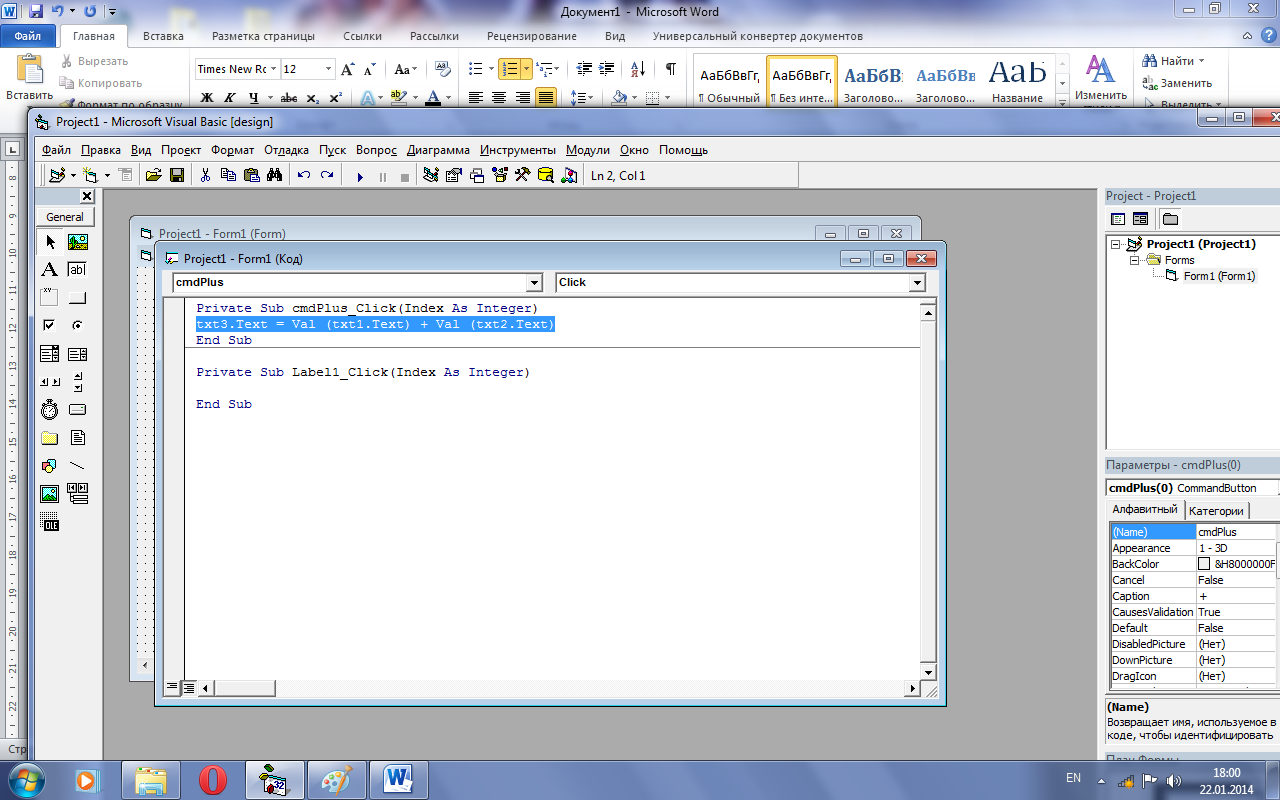This screenshot has height=800, width=1280.
Task: Cut selection with scissors icon in VB toolbar
Action: (205, 176)
